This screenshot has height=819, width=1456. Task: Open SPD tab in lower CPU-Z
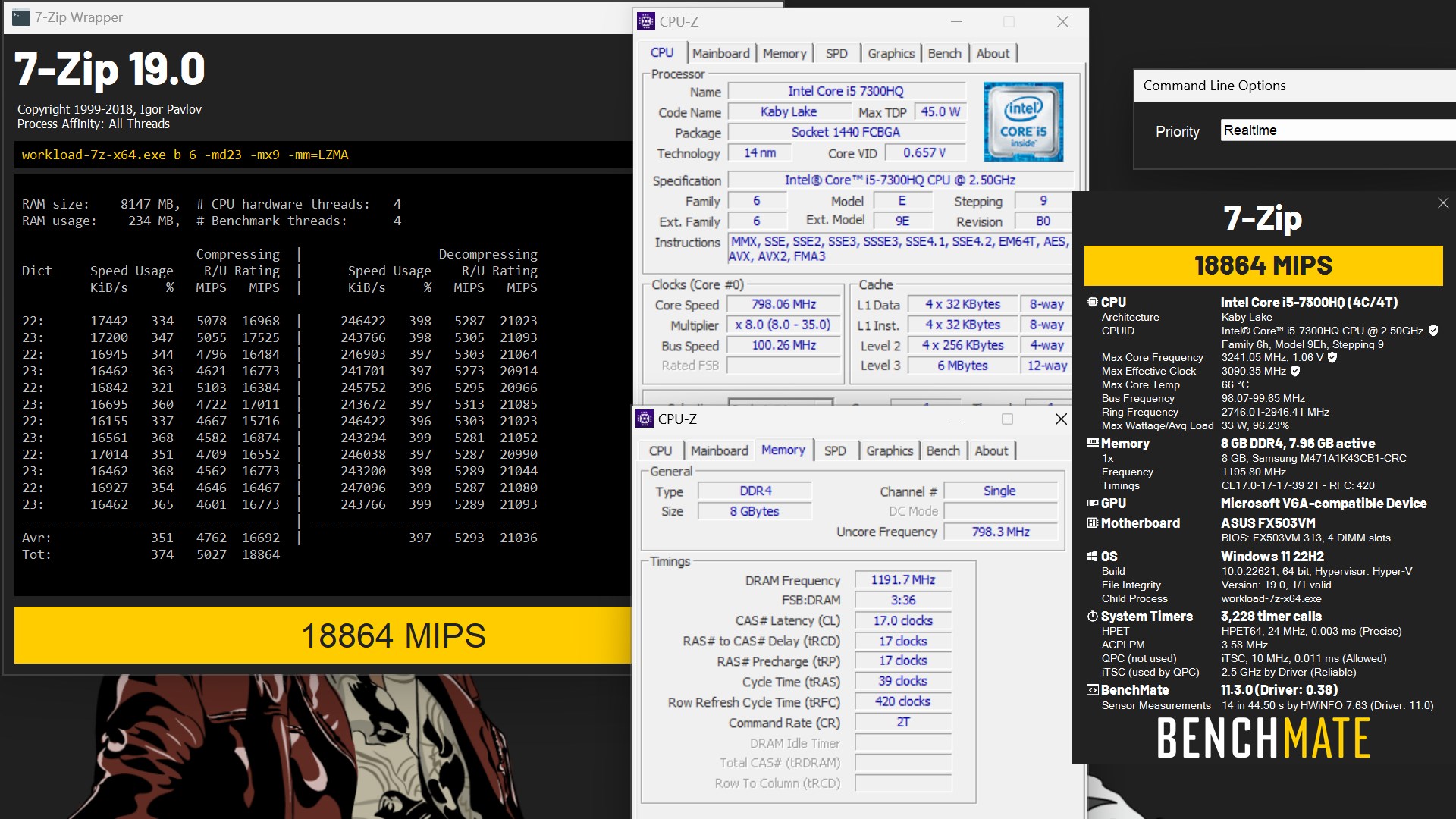[x=835, y=450]
